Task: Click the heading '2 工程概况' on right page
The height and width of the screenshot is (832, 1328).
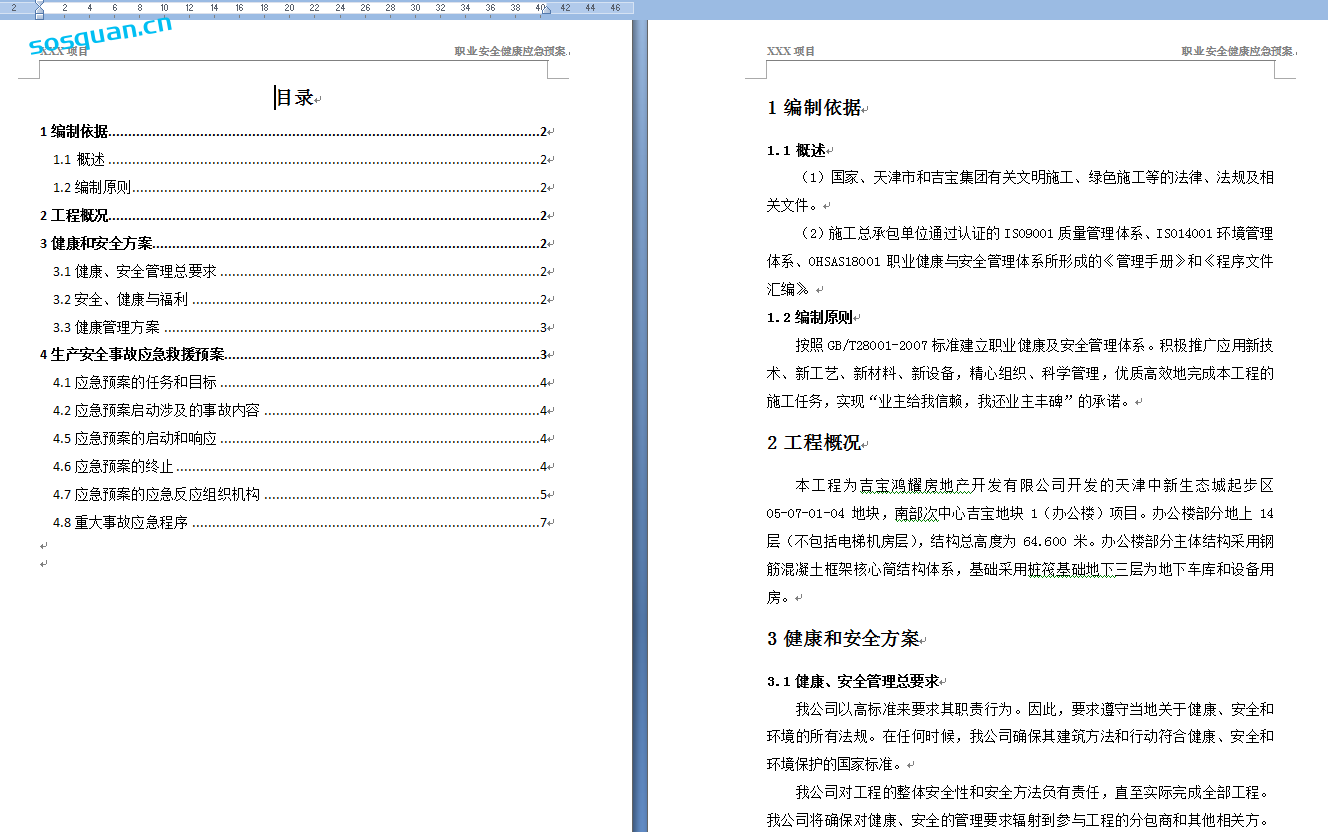Action: click(813, 443)
